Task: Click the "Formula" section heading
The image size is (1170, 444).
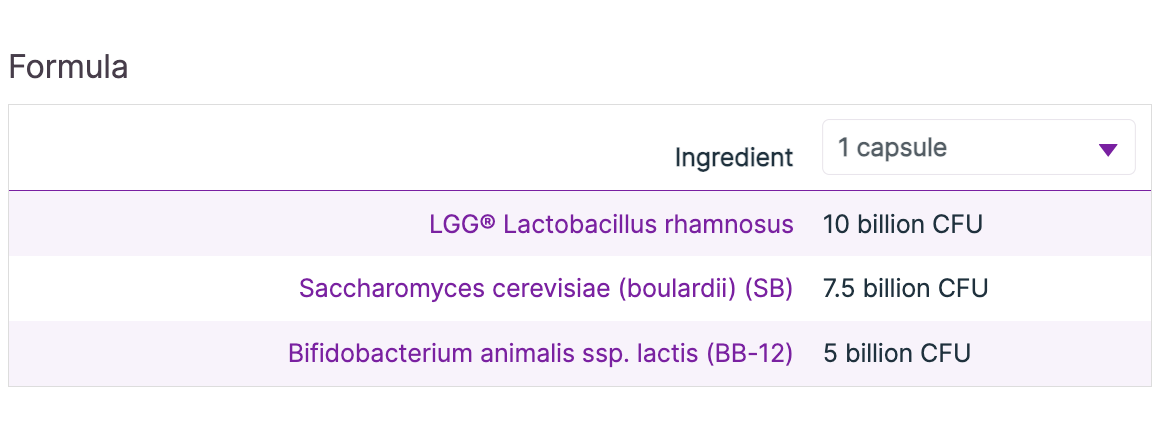Action: 68,67
